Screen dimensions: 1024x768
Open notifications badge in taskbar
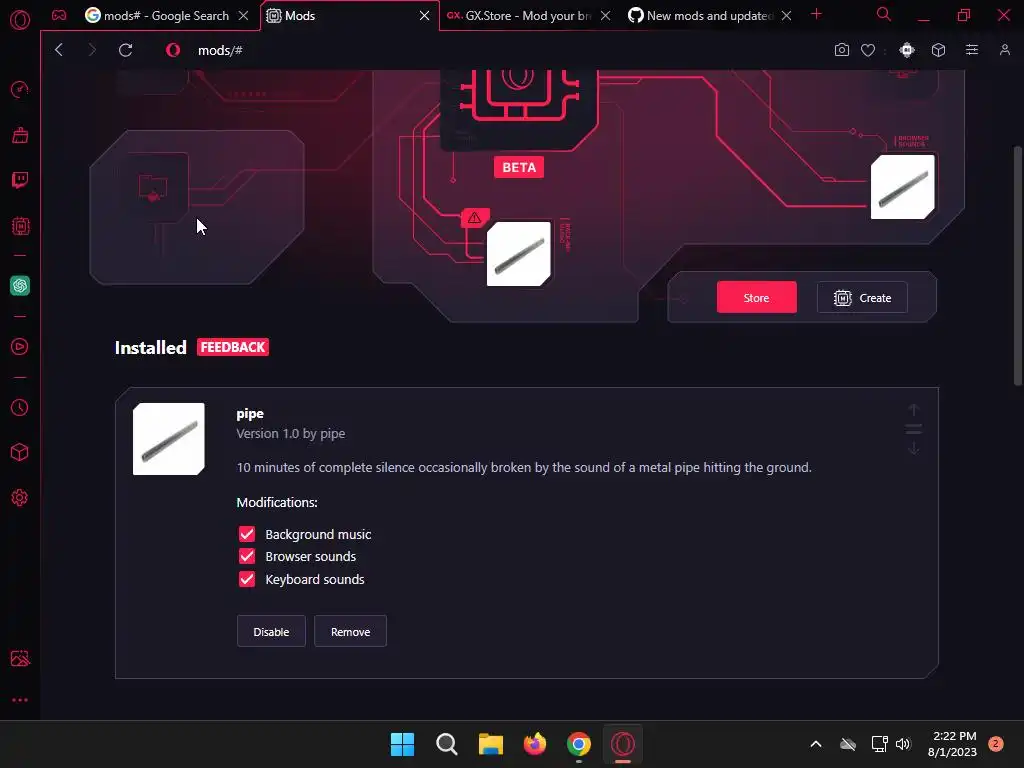click(x=995, y=743)
